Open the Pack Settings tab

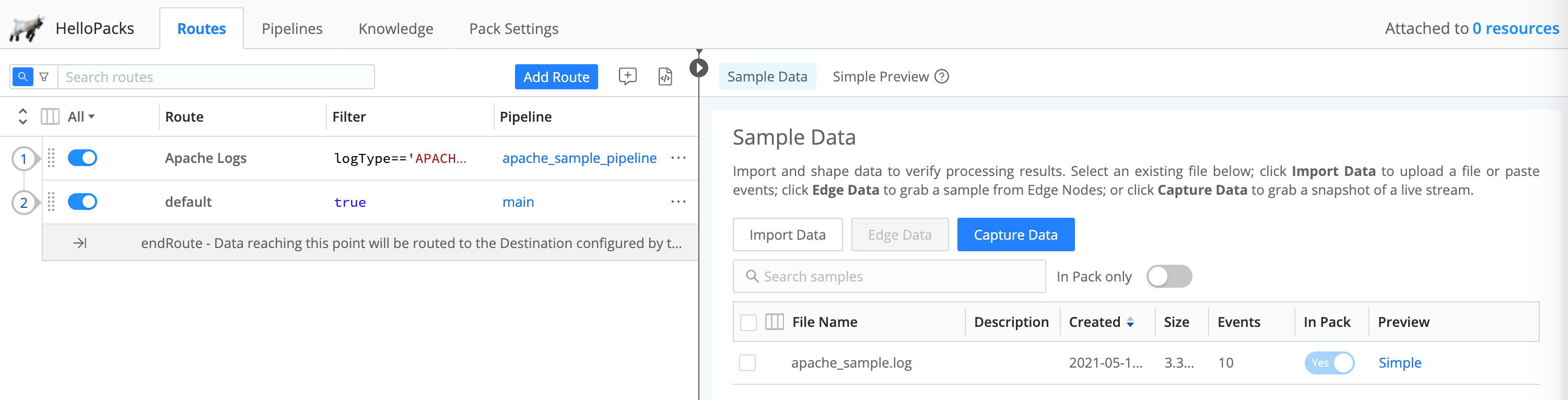(x=513, y=29)
